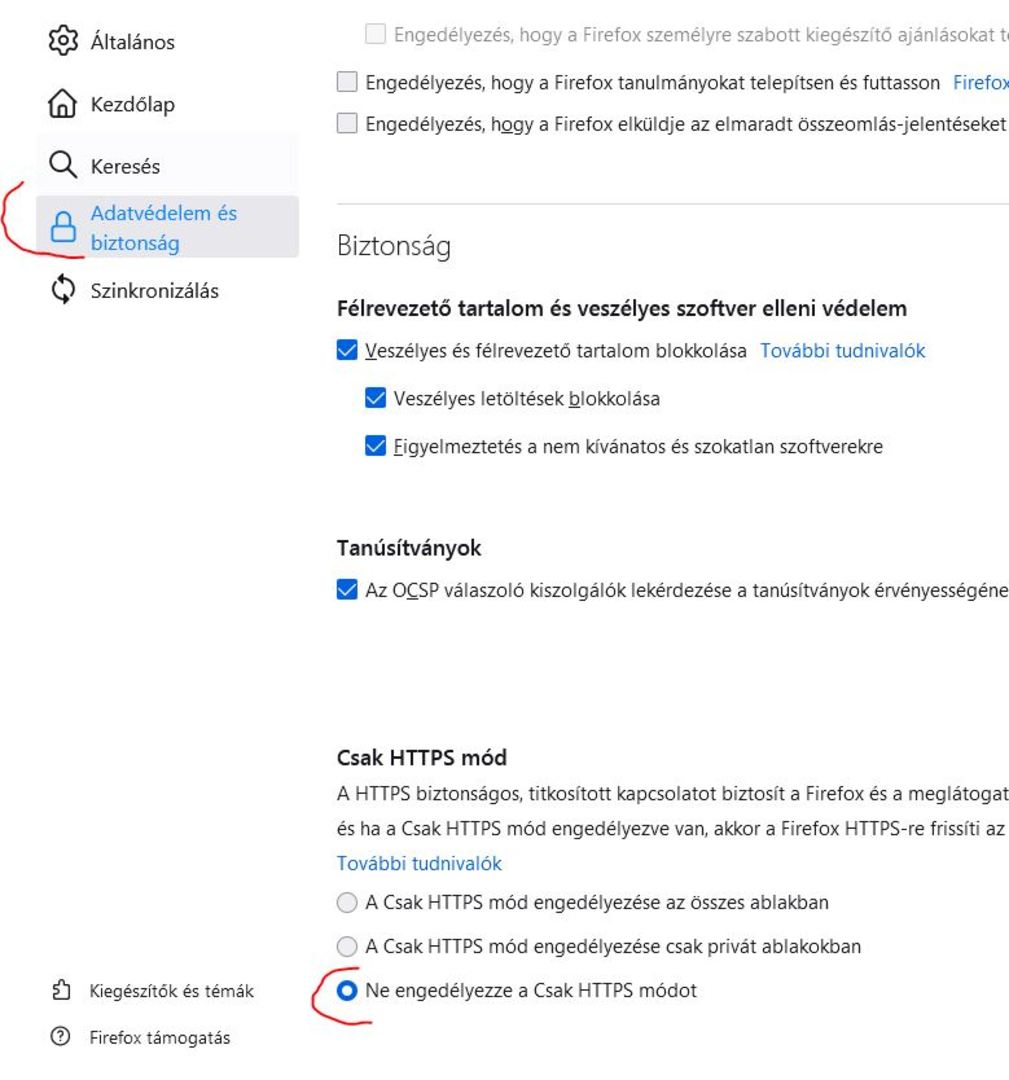Image resolution: width=1009 pixels, height=1080 pixels.
Task: Click the Kezdőlap house icon
Action: pos(63,104)
